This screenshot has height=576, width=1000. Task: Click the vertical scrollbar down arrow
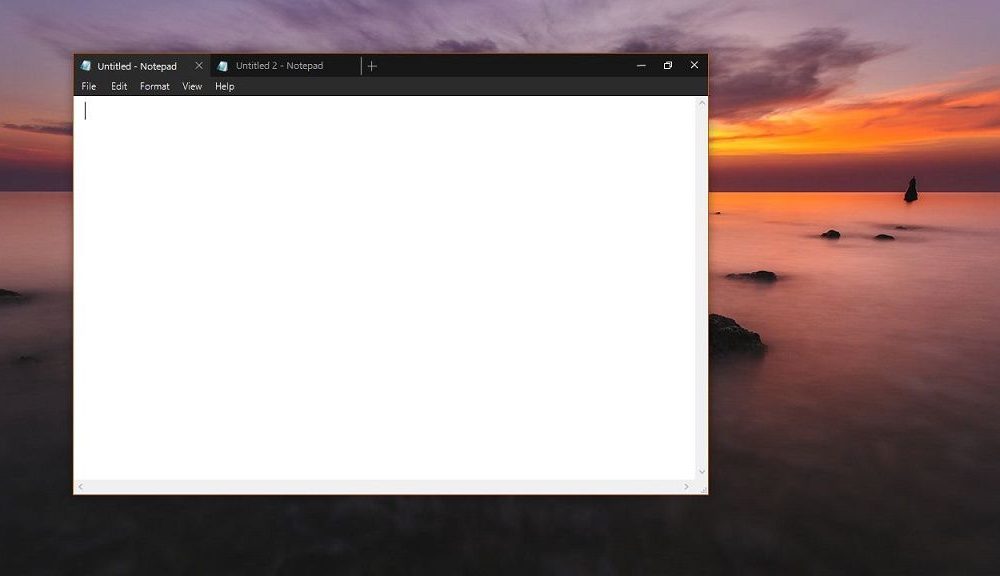pos(701,472)
